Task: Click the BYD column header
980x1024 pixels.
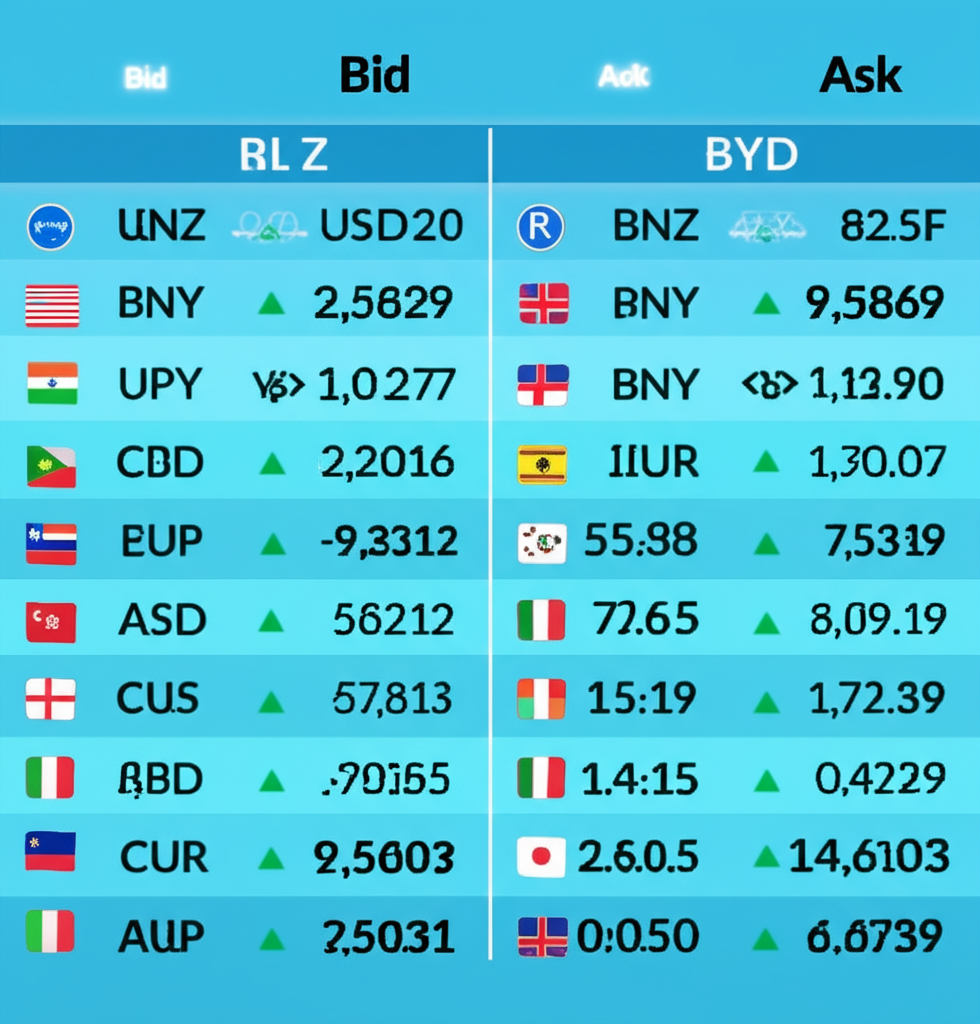Action: [751, 155]
